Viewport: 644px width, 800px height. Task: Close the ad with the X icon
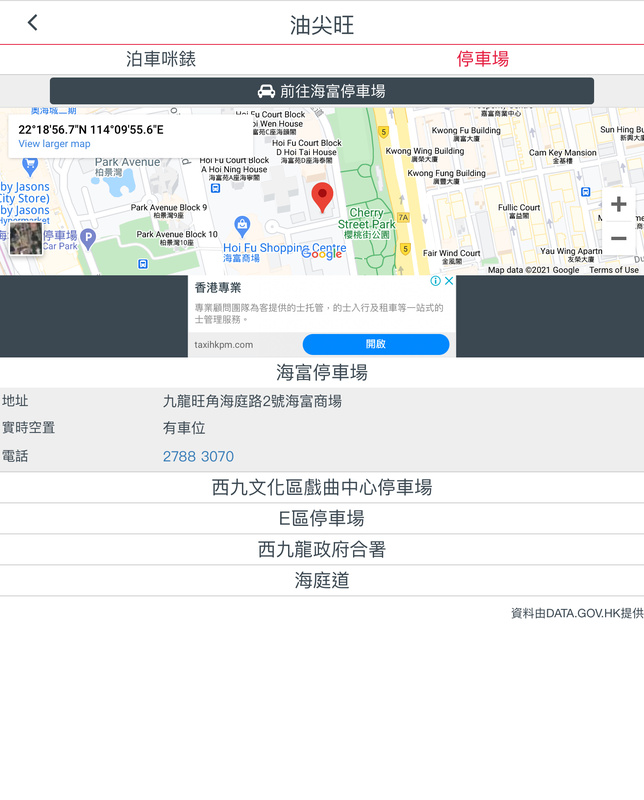[x=449, y=281]
